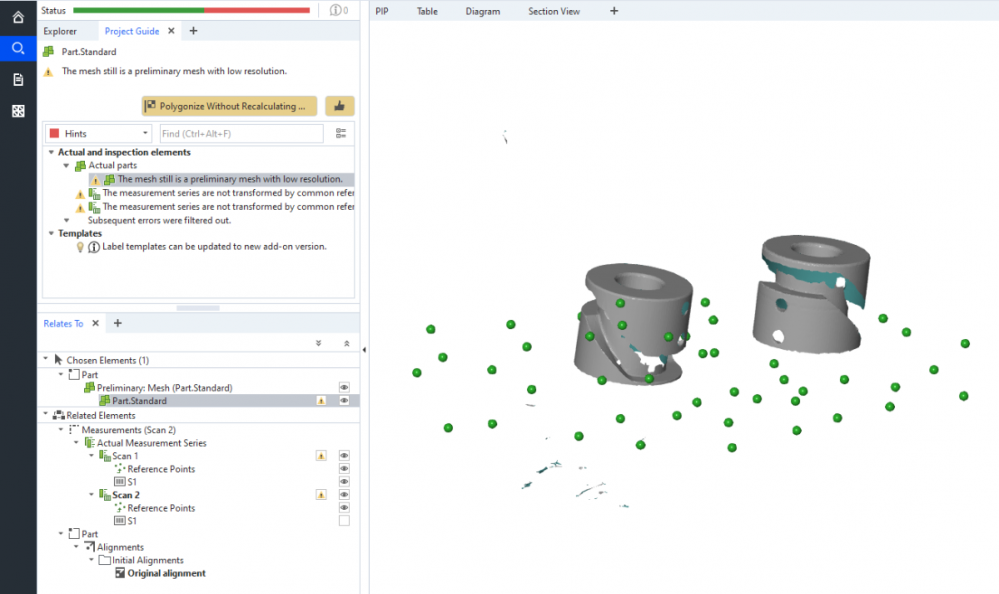The image size is (999, 594).
Task: Open the Home icon in sidebar
Action: 18,17
